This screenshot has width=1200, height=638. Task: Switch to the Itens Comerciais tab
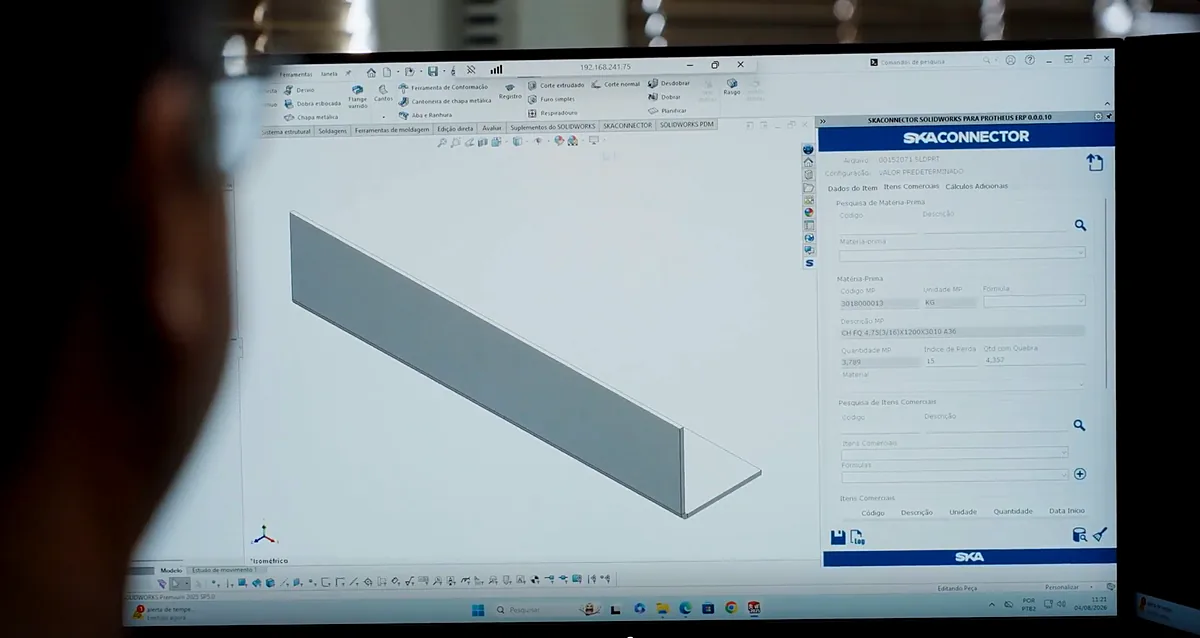pos(911,187)
